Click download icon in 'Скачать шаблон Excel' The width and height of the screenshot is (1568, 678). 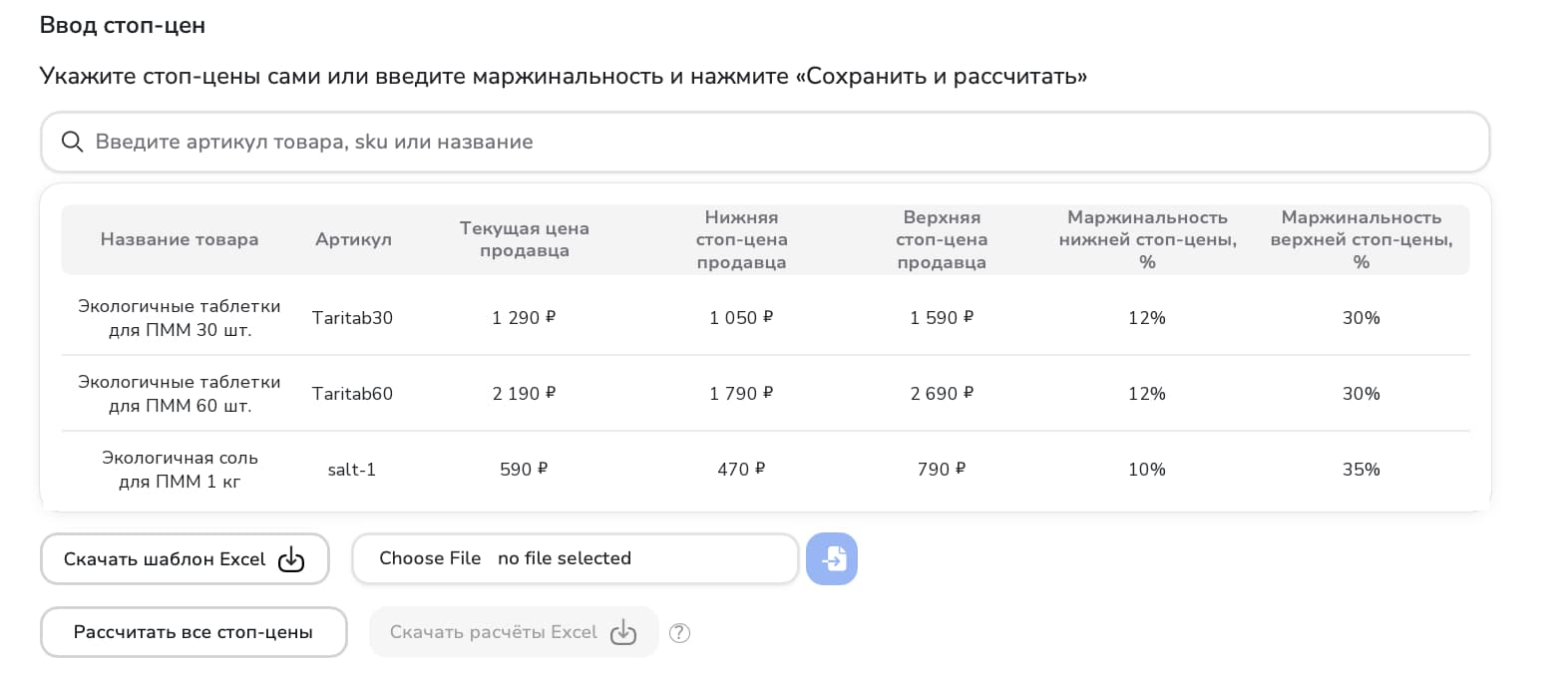point(291,559)
